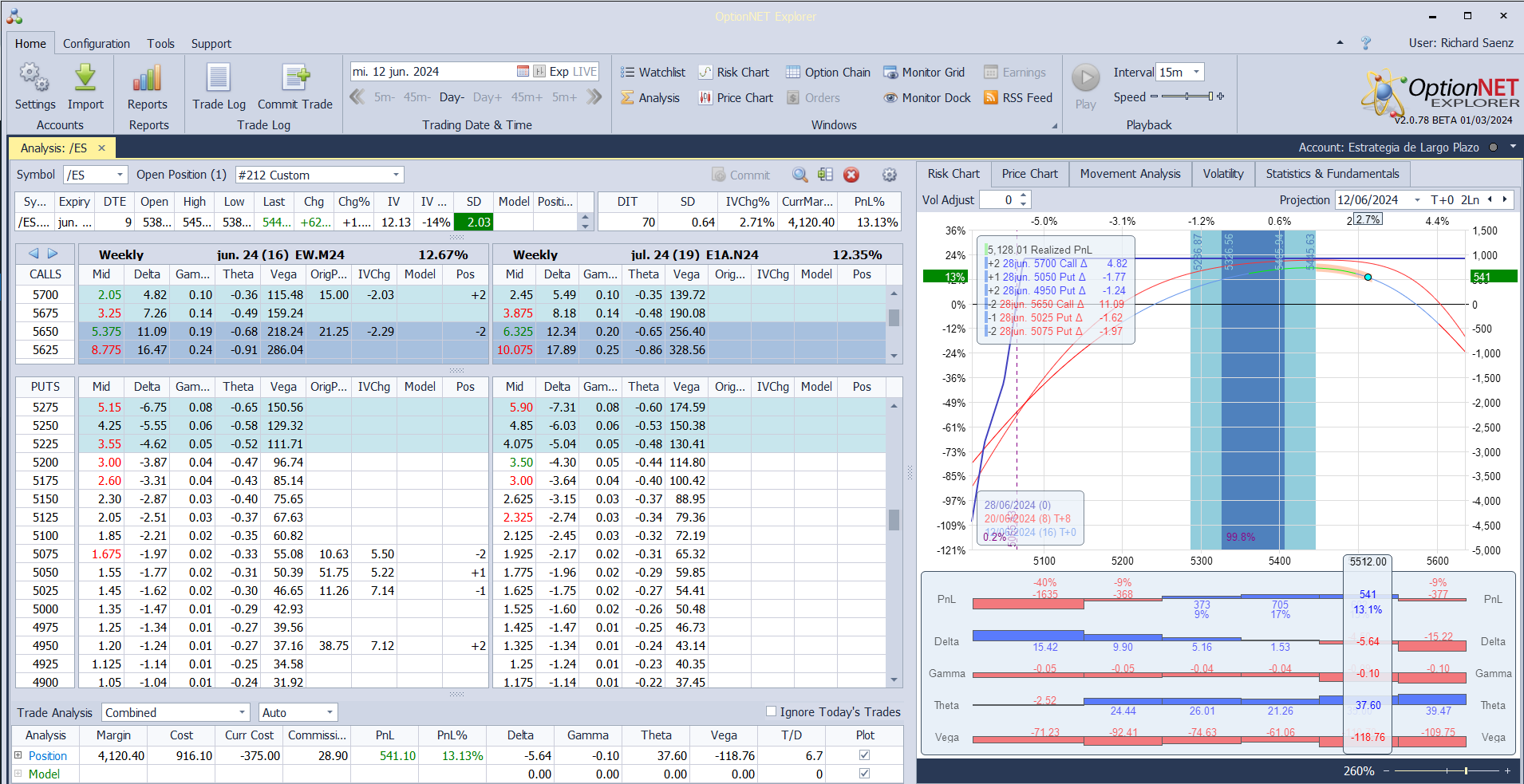The width and height of the screenshot is (1524, 784).
Task: Click the magnifier search icon in Analysis toolbar
Action: click(800, 175)
